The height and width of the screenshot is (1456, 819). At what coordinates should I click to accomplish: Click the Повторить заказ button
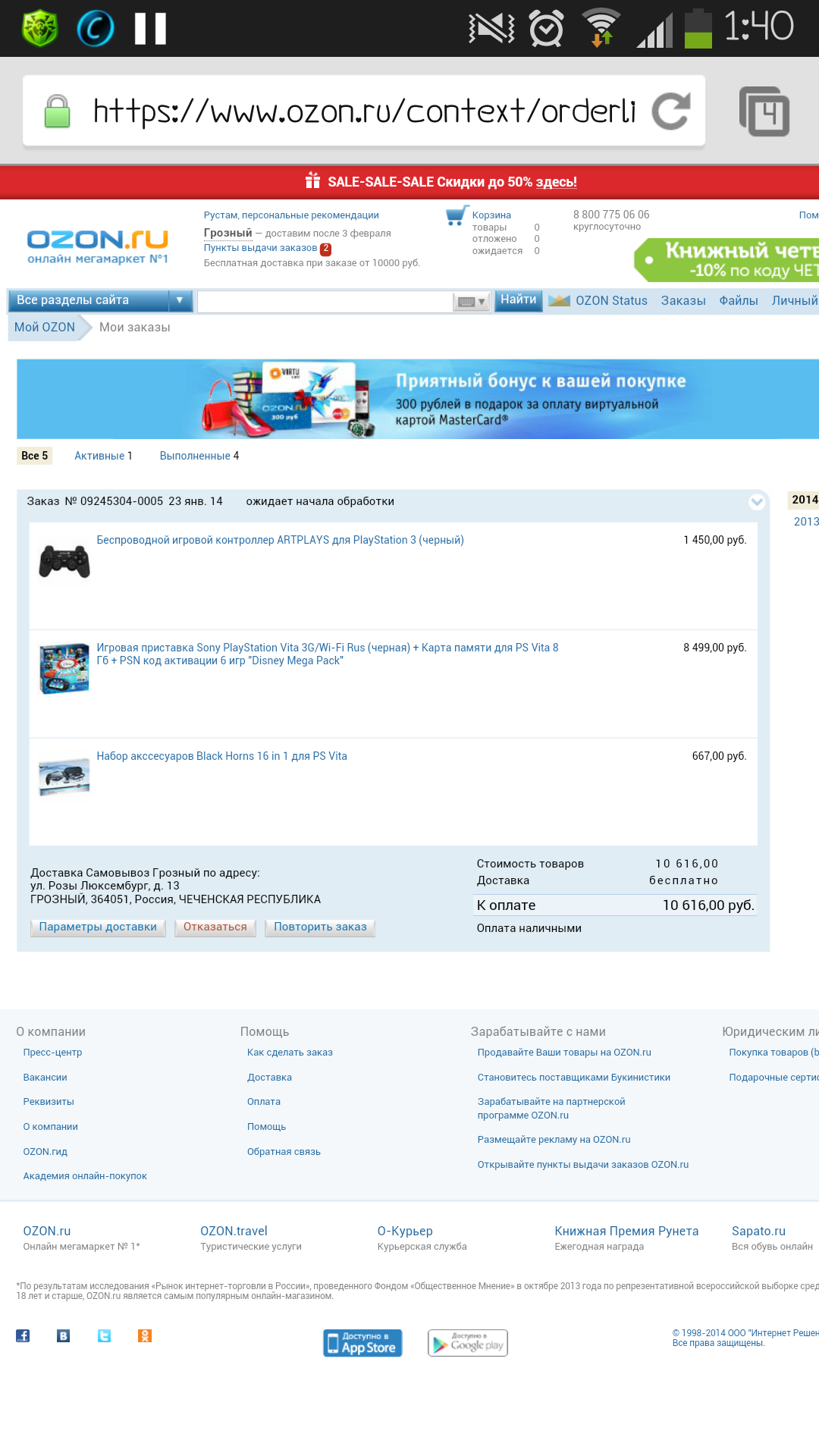tap(320, 927)
